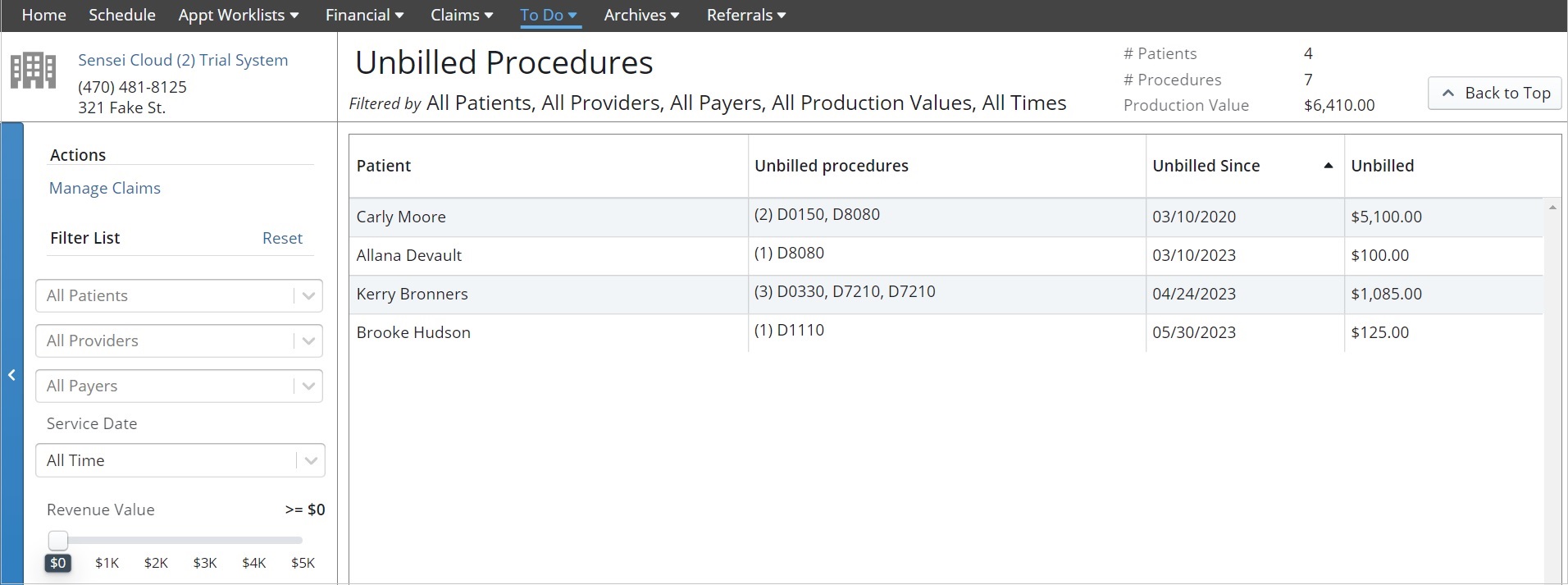This screenshot has width=1568, height=585.
Task: Open the All Payers filter dropdown
Action: point(179,386)
